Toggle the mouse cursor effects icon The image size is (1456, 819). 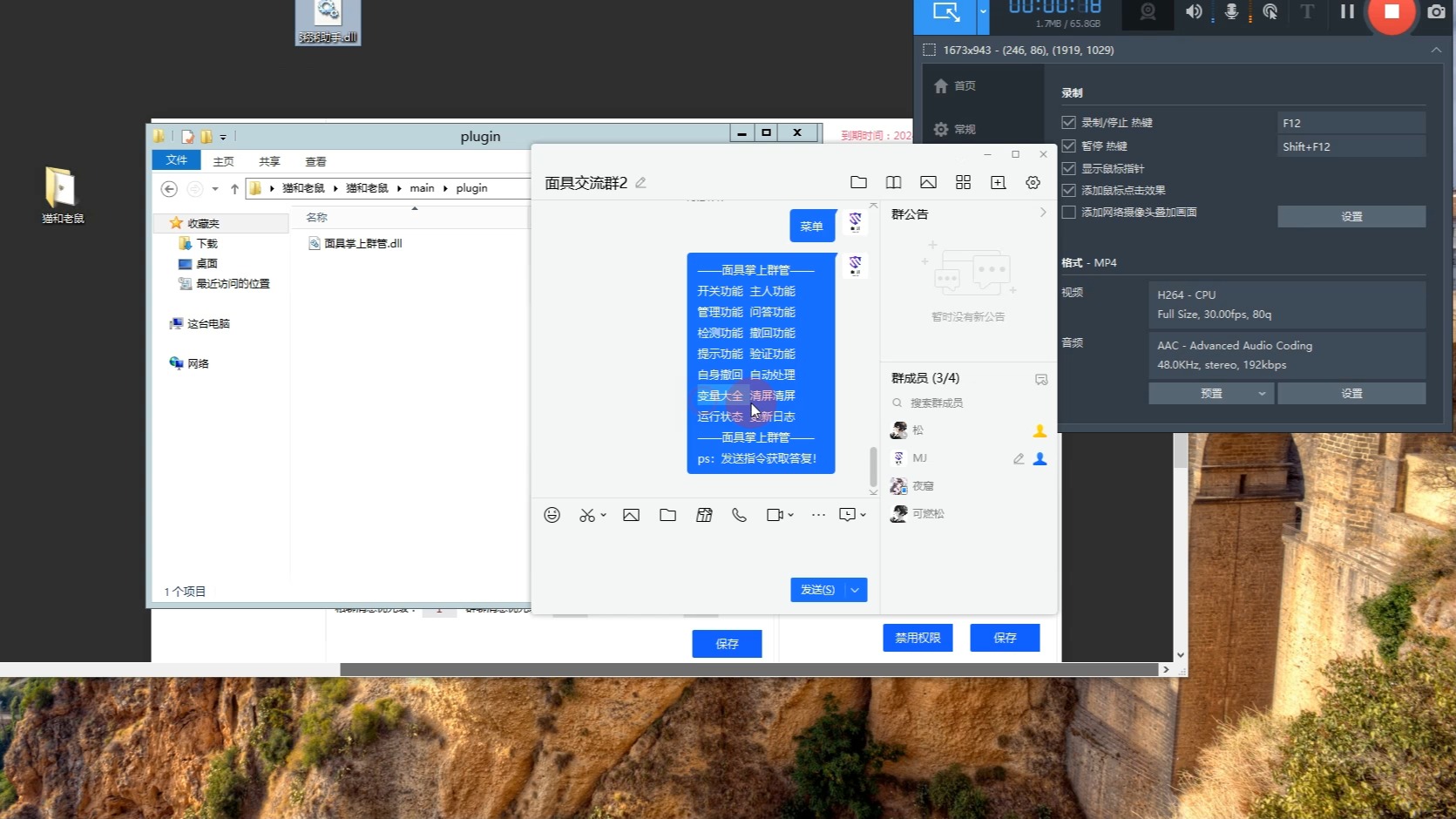click(1270, 11)
